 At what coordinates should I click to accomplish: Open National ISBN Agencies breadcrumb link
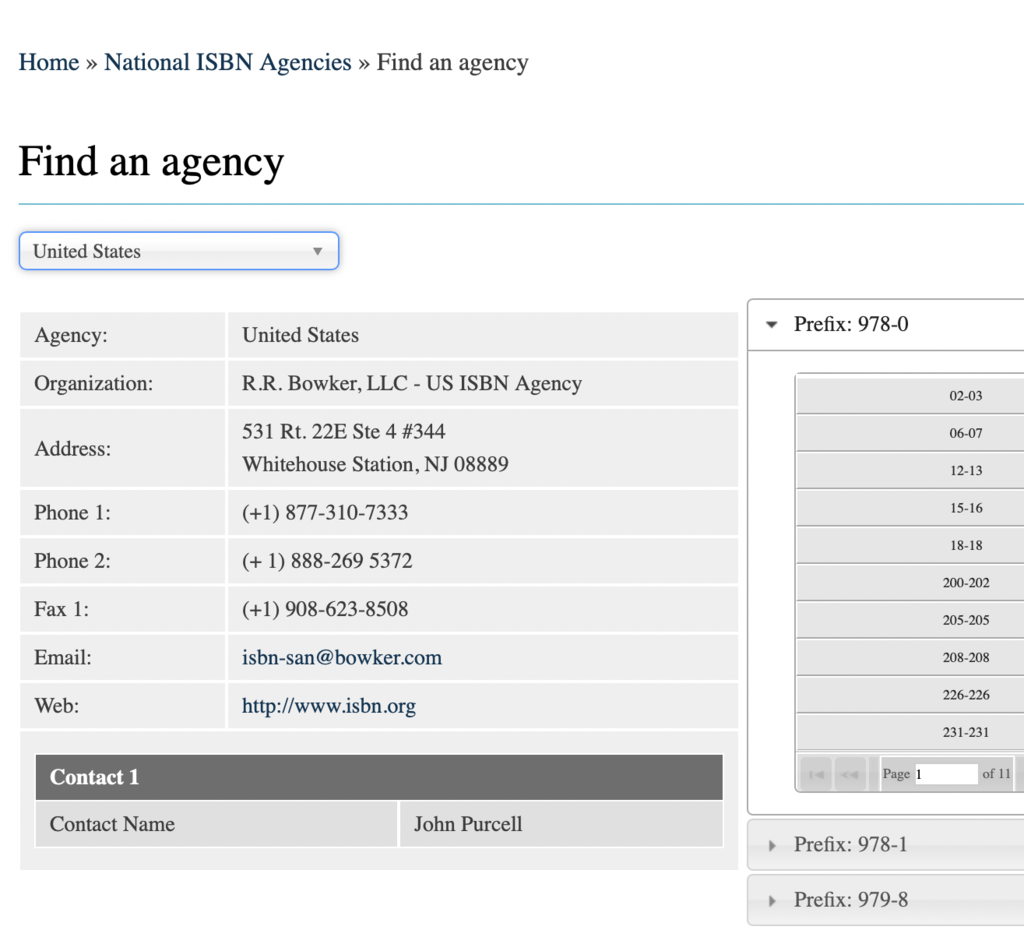pyautogui.click(x=228, y=62)
